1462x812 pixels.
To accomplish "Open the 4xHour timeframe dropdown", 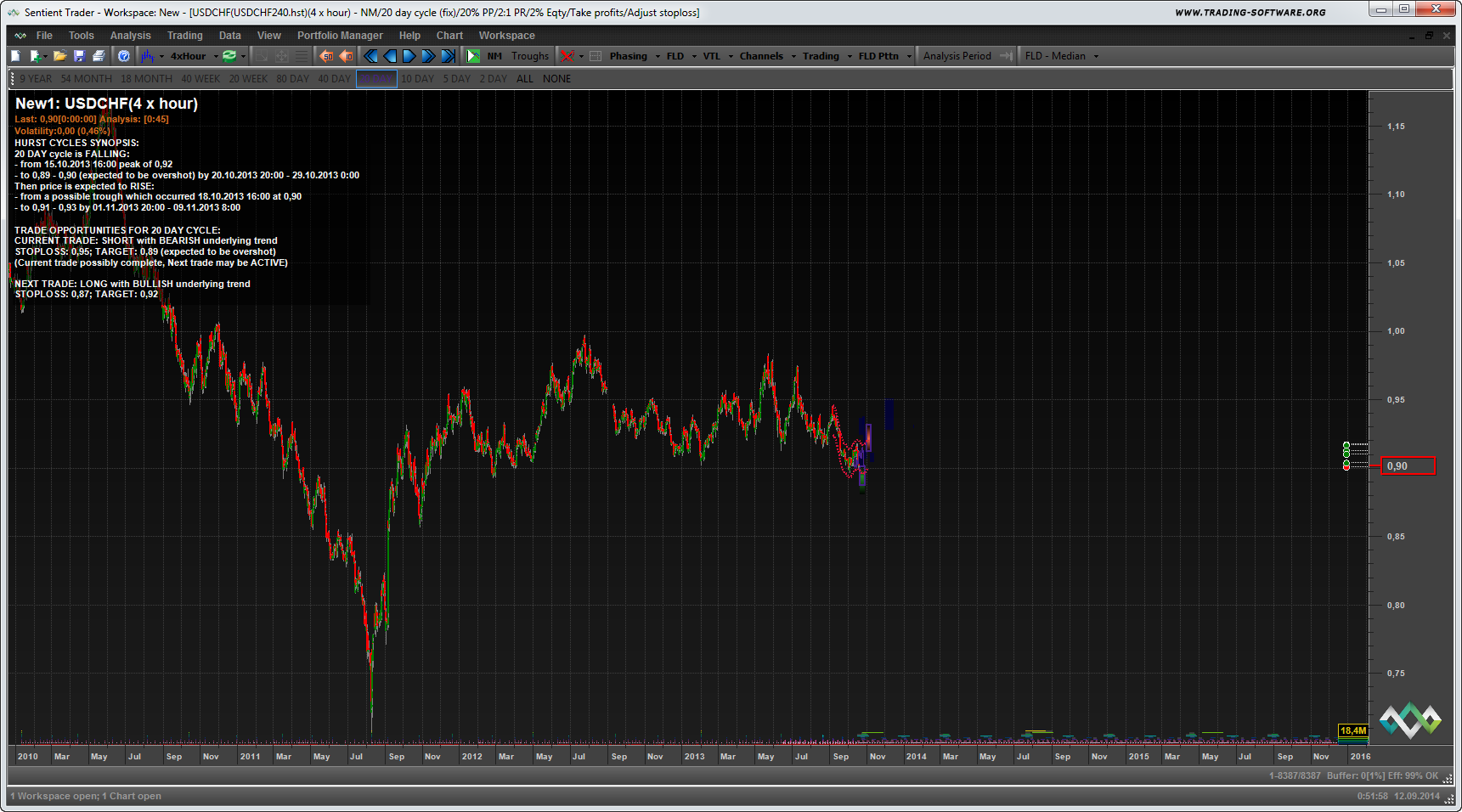I will (216, 56).
